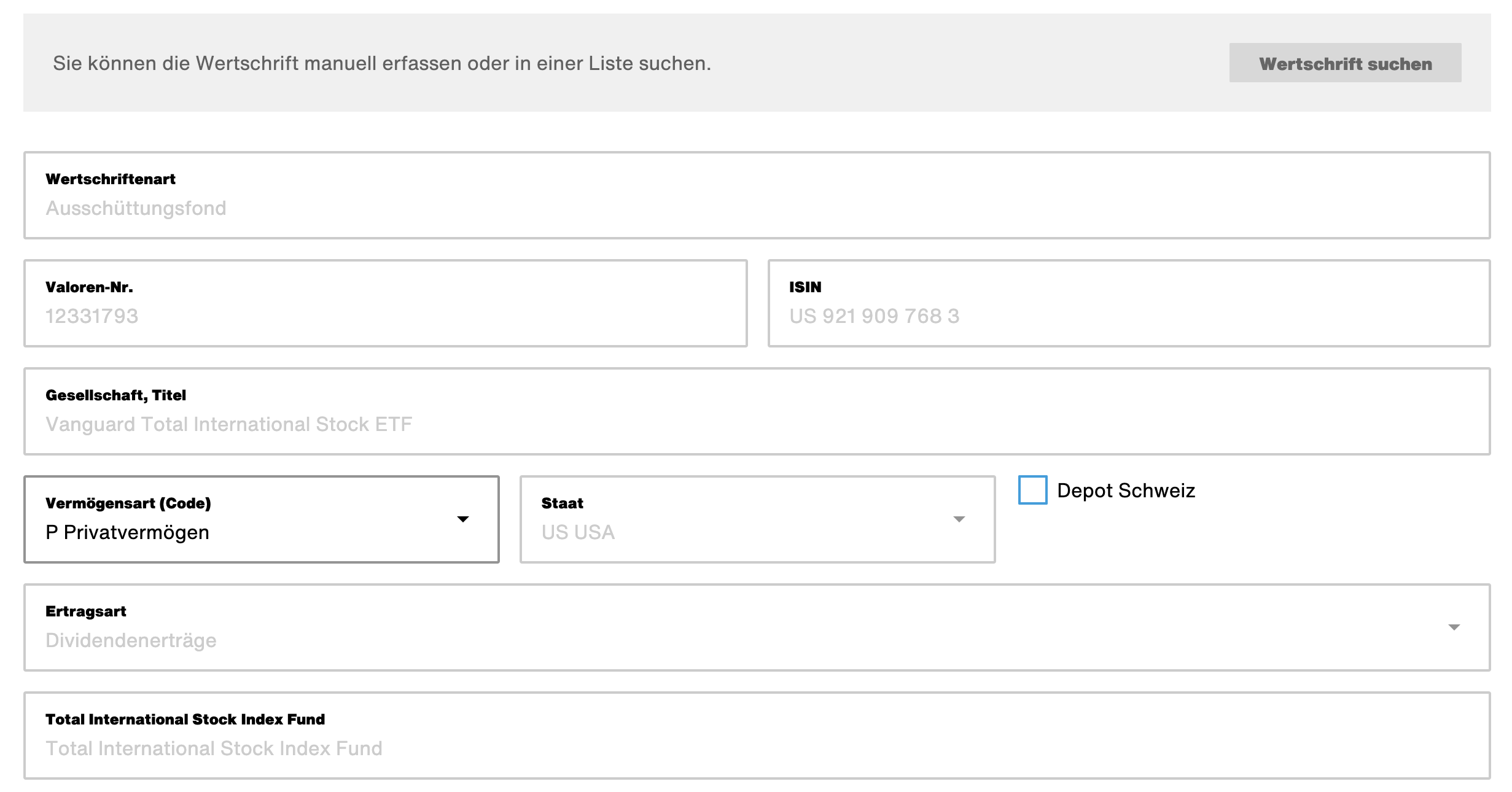Click the Vermögensart dropdown arrow icon
The width and height of the screenshot is (1512, 792).
464,519
